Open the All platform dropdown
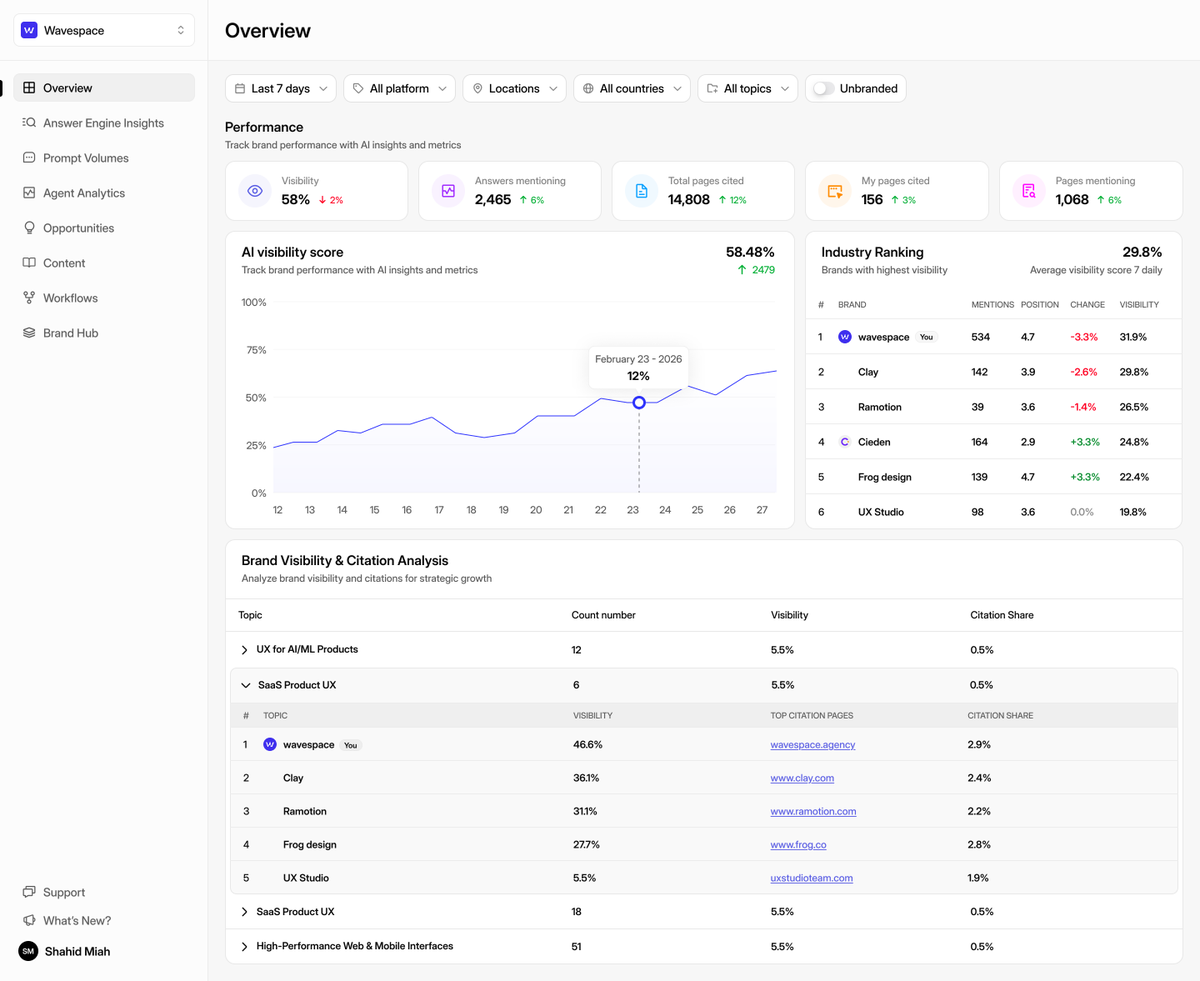The image size is (1200, 981). click(400, 89)
